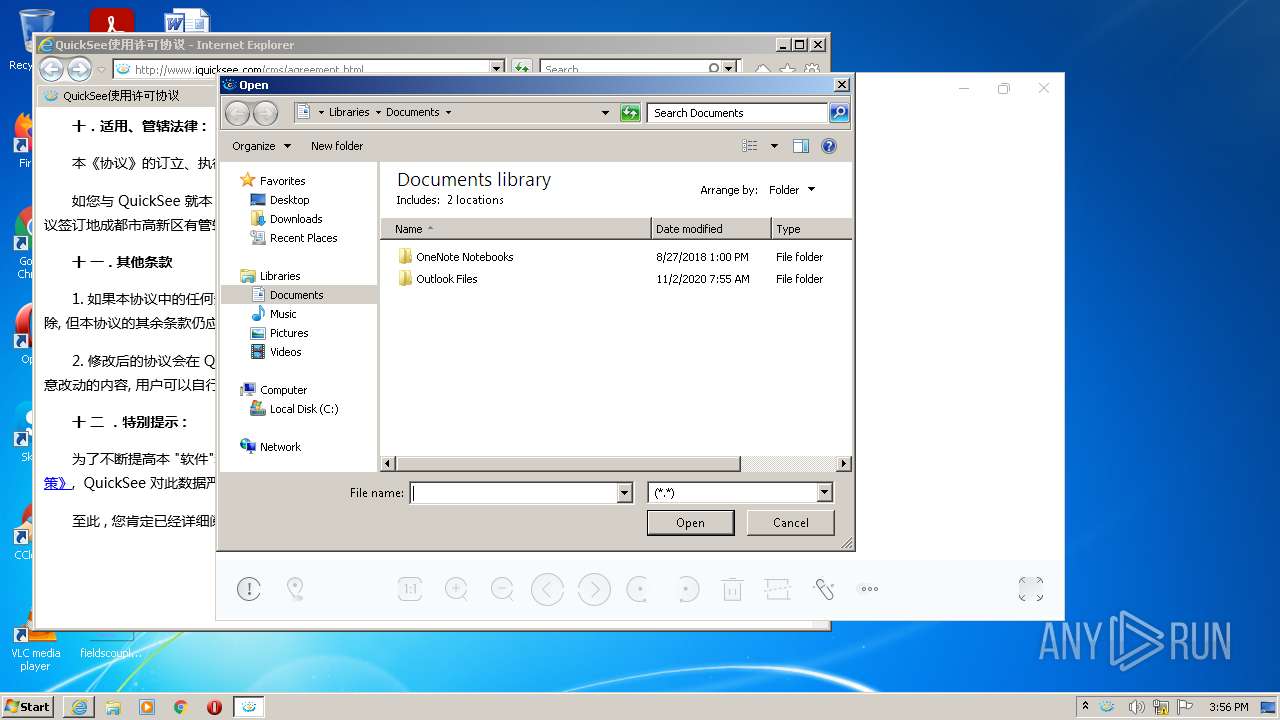Viewport: 1280px width, 720px height.
Task: Select Documents in Libraries tree
Action: 299,295
